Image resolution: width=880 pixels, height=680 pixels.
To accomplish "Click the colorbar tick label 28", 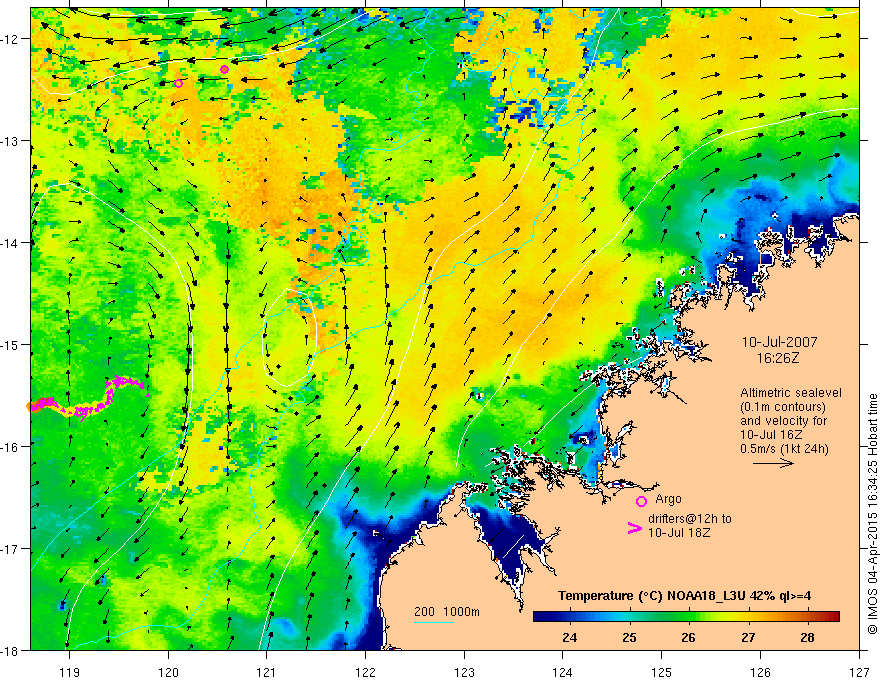I will (x=807, y=637).
